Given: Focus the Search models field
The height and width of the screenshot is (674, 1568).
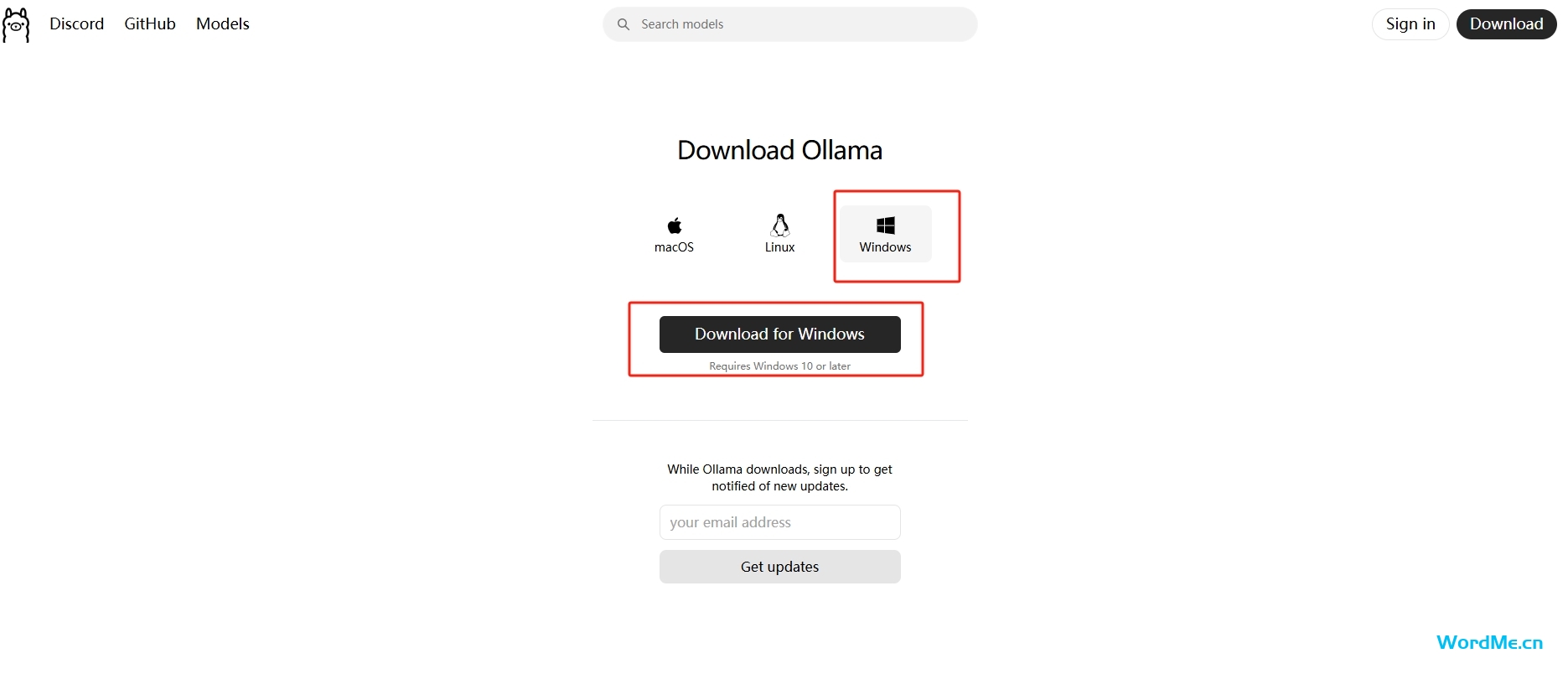Looking at the screenshot, I should [796, 24].
